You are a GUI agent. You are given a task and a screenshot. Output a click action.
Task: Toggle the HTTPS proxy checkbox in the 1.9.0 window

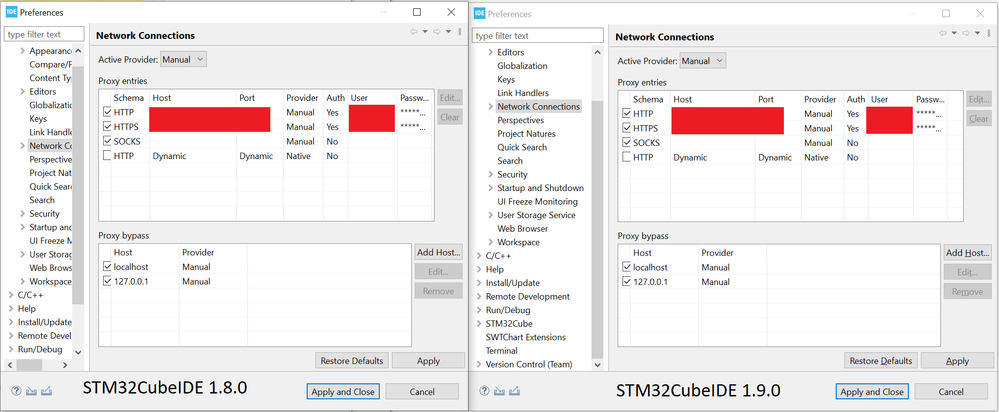pyautogui.click(x=626, y=128)
